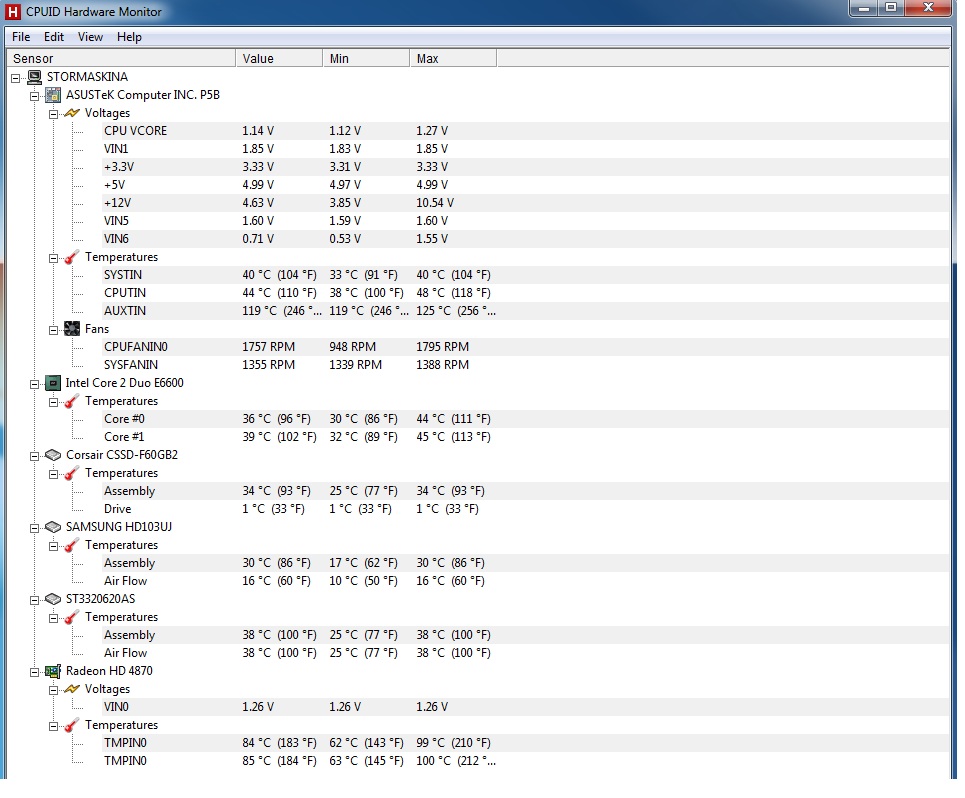Collapse Temperatures group under Intel Core 2 Duo
This screenshot has width=965, height=798.
click(x=54, y=402)
